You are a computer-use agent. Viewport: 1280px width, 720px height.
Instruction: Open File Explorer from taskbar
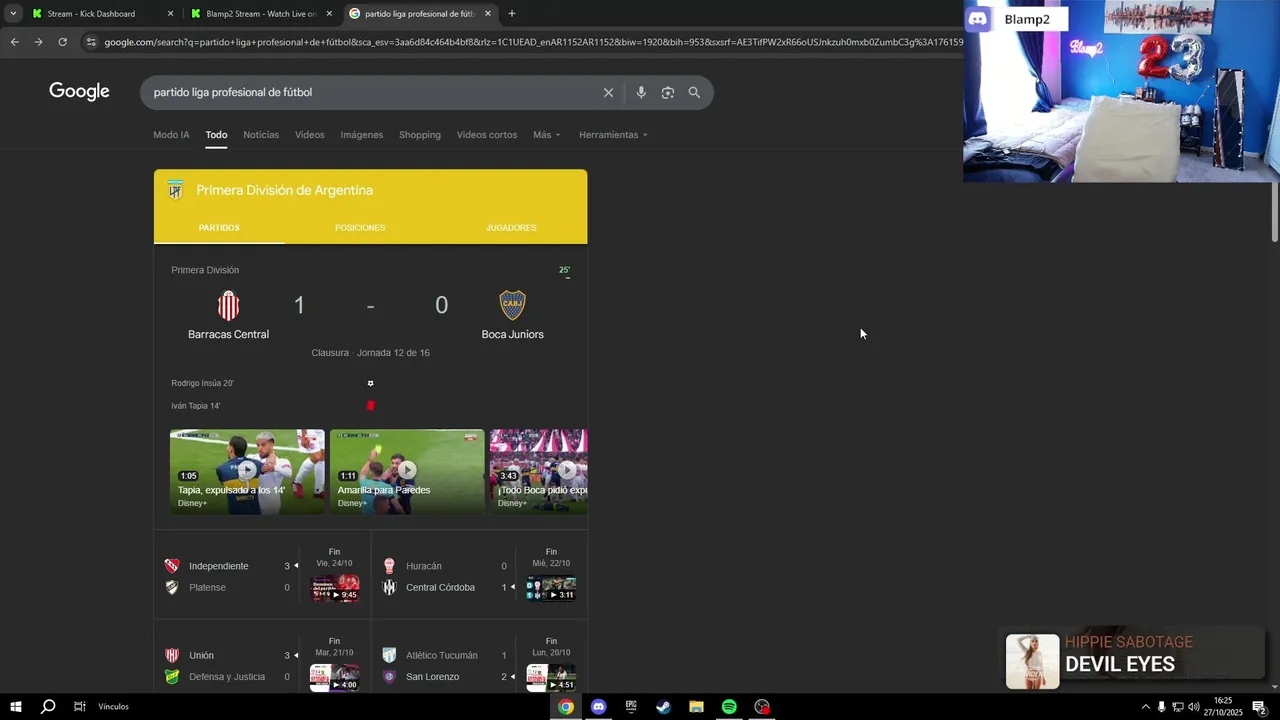[696, 707]
